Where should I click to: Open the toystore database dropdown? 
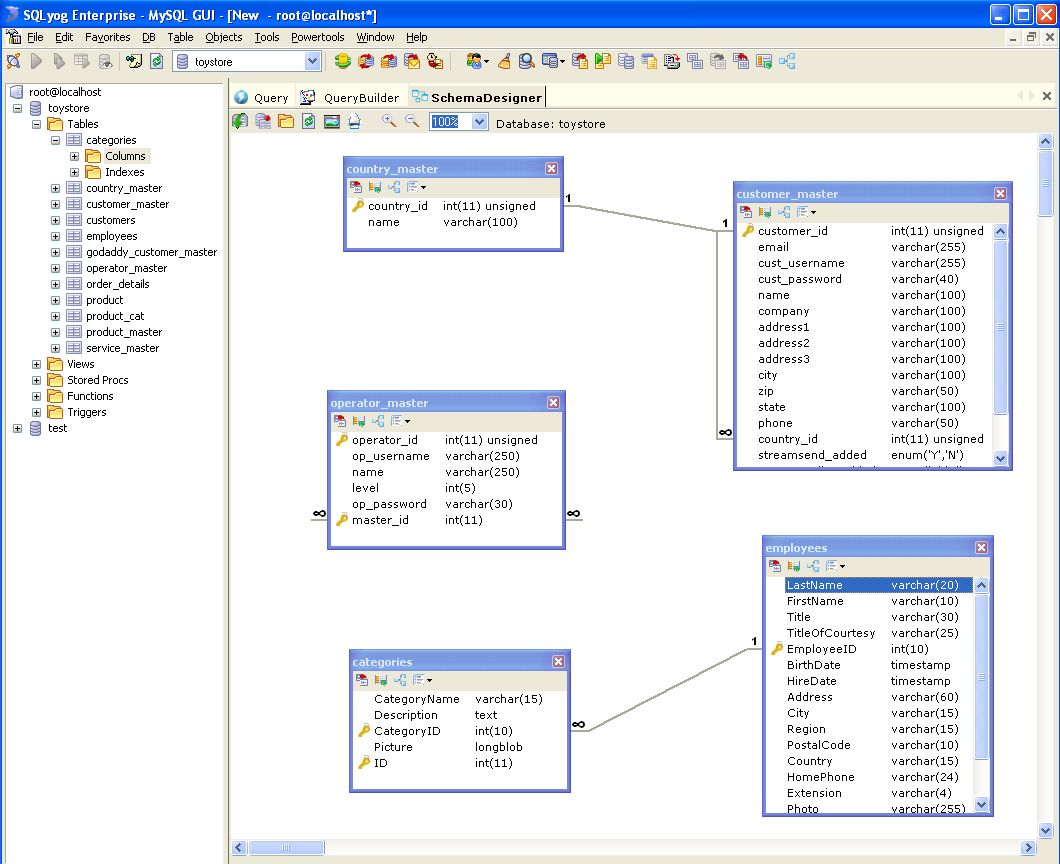click(312, 62)
